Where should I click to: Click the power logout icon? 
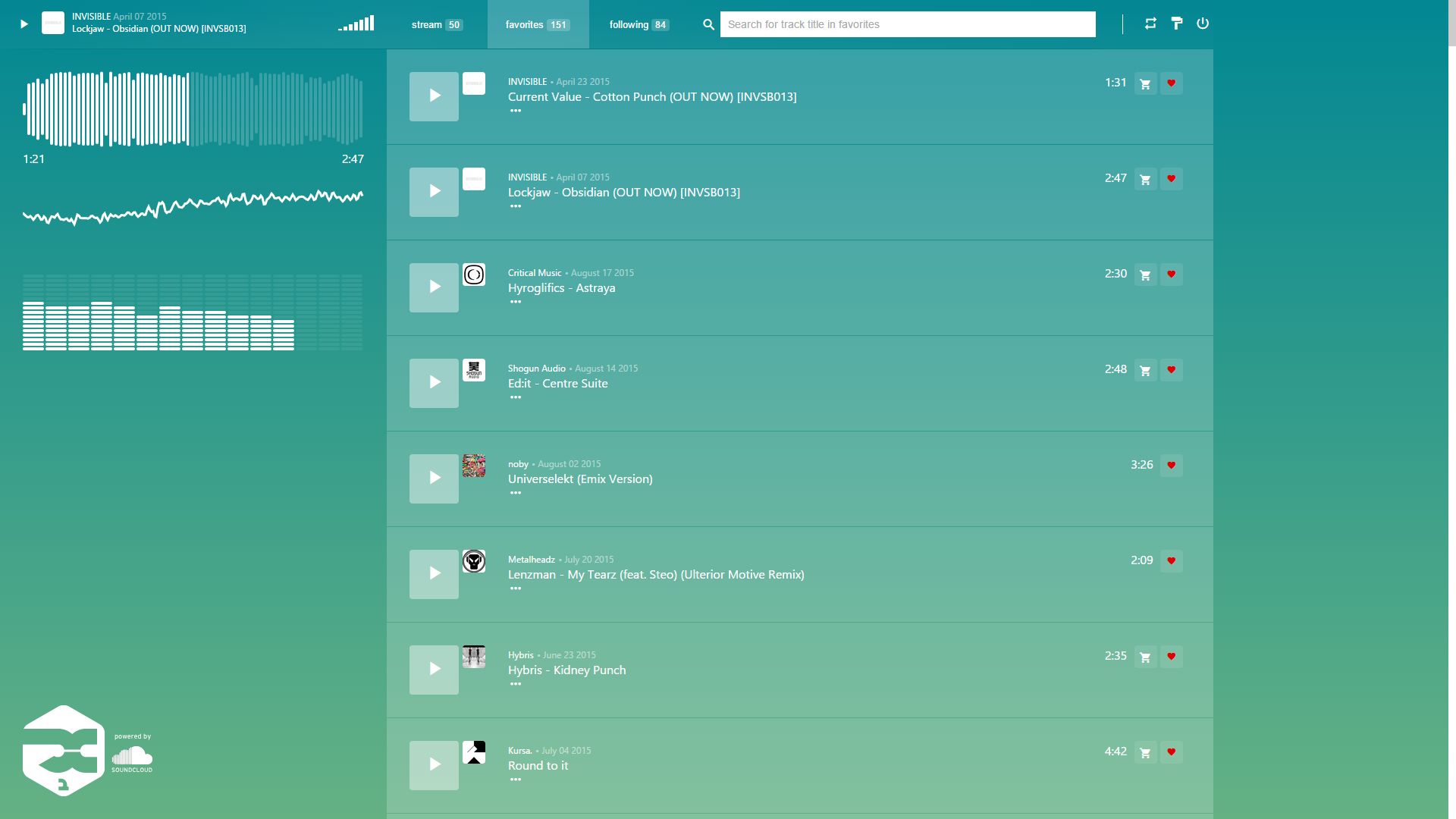1203,24
